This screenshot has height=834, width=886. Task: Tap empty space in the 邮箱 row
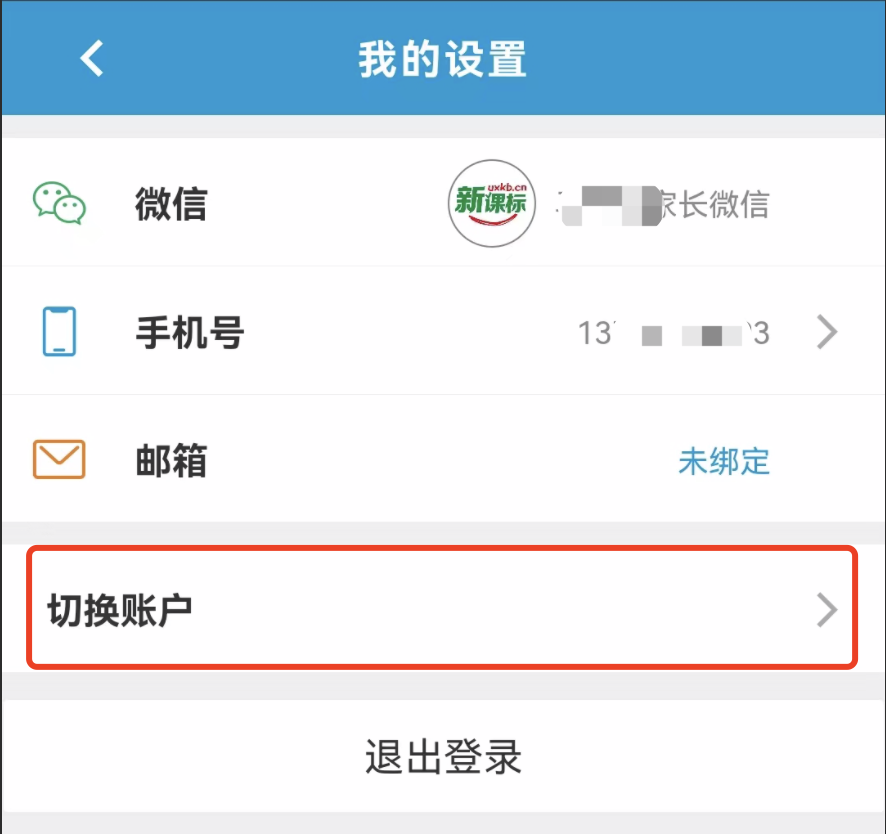click(x=441, y=461)
